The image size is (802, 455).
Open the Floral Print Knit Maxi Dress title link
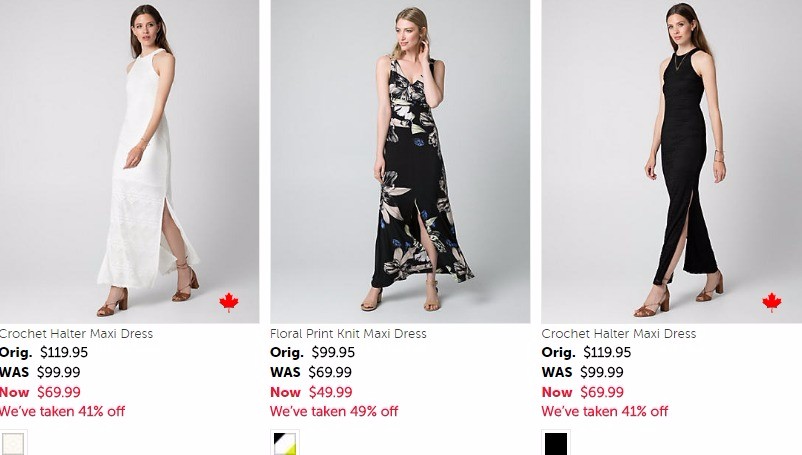pos(348,334)
